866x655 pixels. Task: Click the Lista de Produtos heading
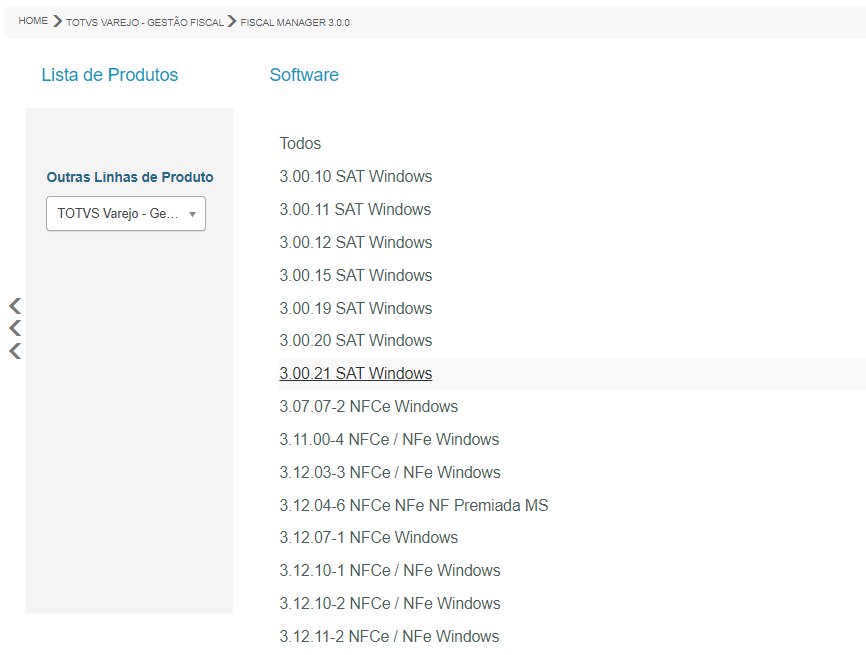(x=110, y=75)
